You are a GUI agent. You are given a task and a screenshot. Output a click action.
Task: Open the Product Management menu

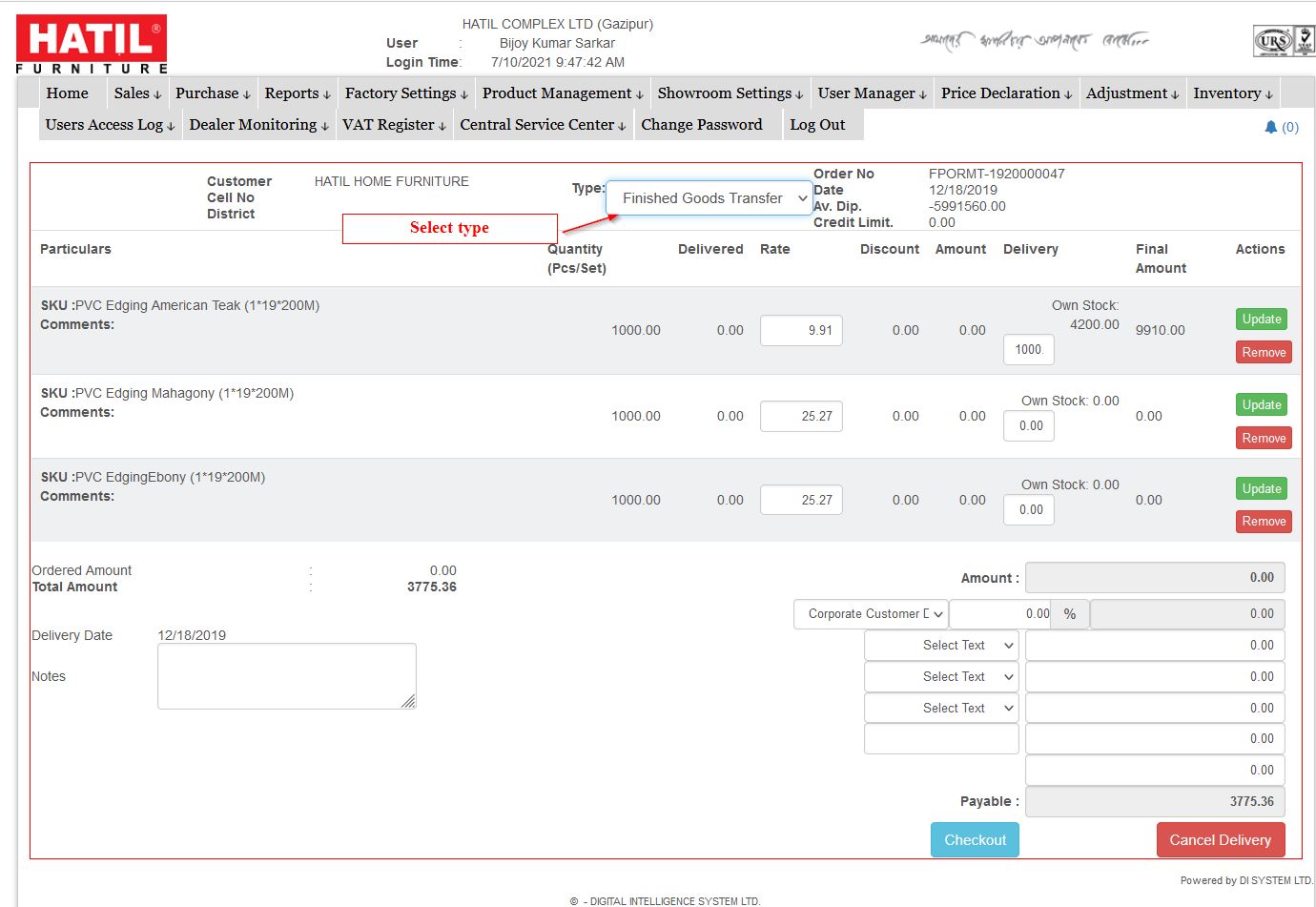(563, 93)
